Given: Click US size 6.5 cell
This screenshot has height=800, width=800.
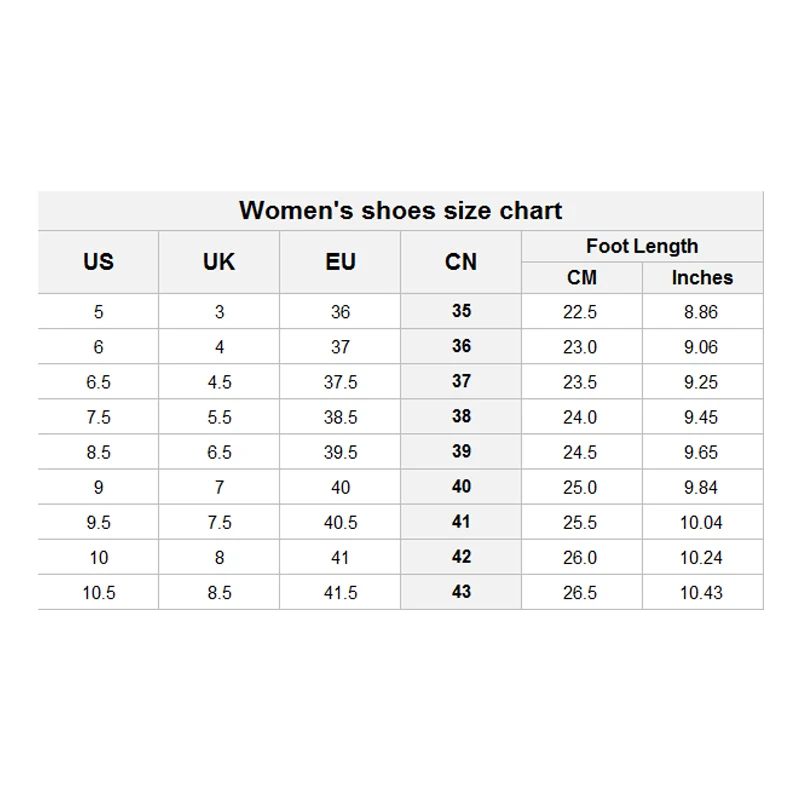Looking at the screenshot, I should coord(98,382).
